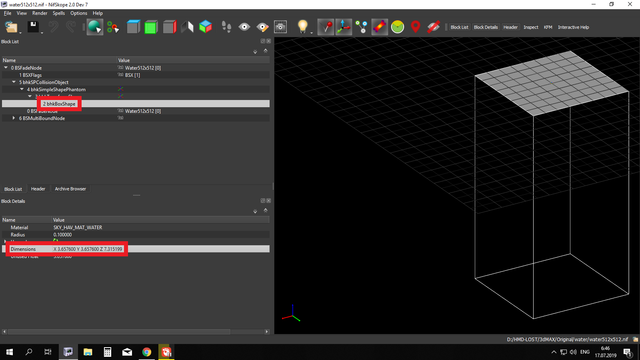The width and height of the screenshot is (640, 360).
Task: Open the View menu
Action: pyautogui.click(x=22, y=13)
